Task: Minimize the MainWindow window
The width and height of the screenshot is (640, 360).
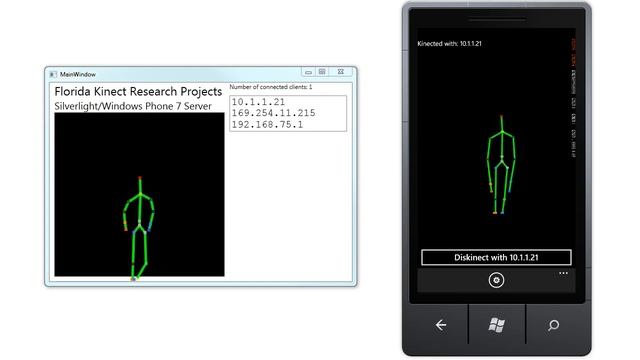Action: [309, 72]
